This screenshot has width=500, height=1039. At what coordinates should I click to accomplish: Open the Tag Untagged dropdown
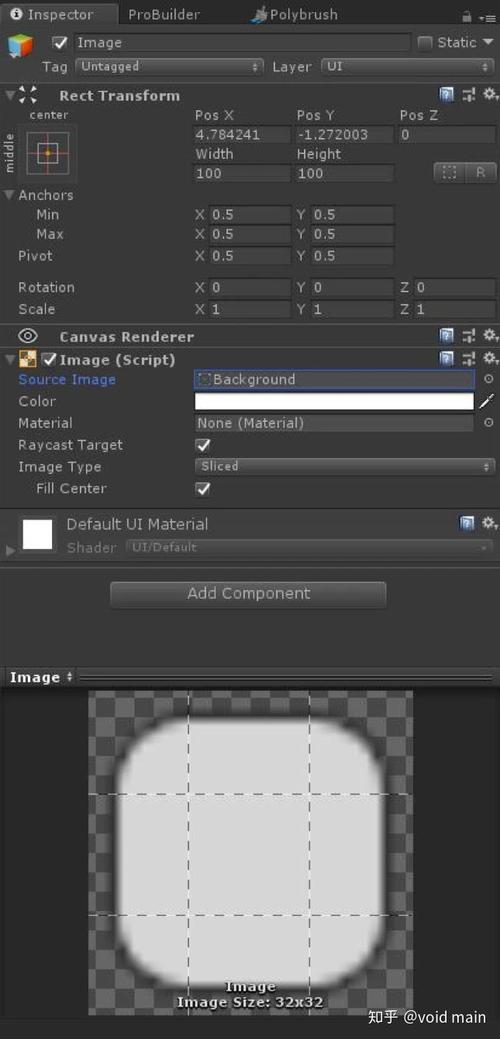click(x=170, y=67)
